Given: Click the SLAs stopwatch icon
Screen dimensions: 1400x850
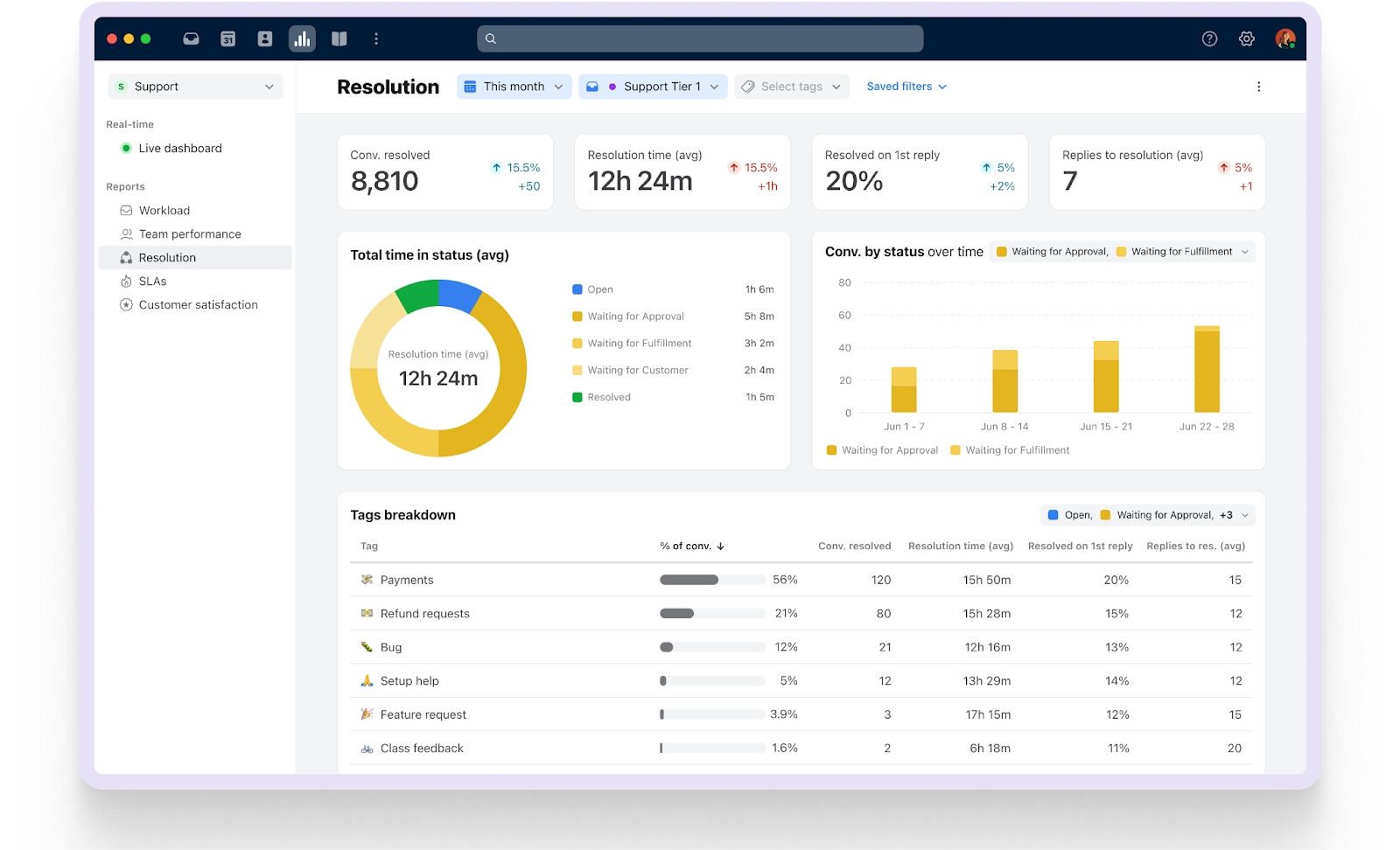Looking at the screenshot, I should click(126, 282).
